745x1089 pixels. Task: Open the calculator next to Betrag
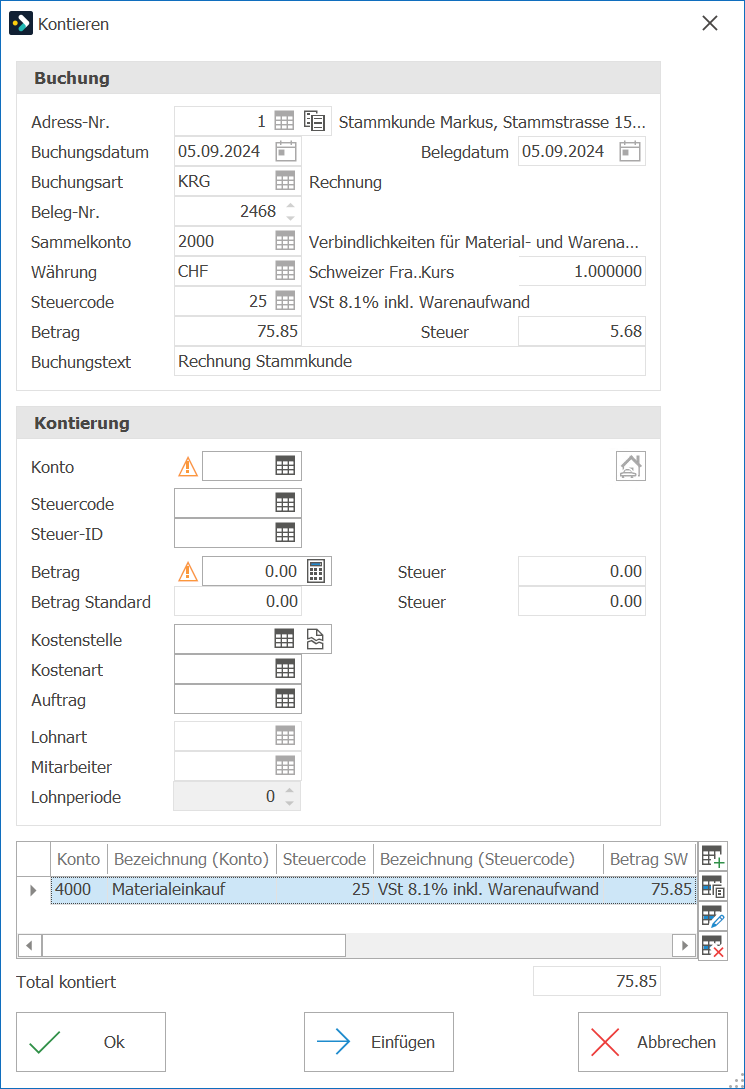pos(316,571)
